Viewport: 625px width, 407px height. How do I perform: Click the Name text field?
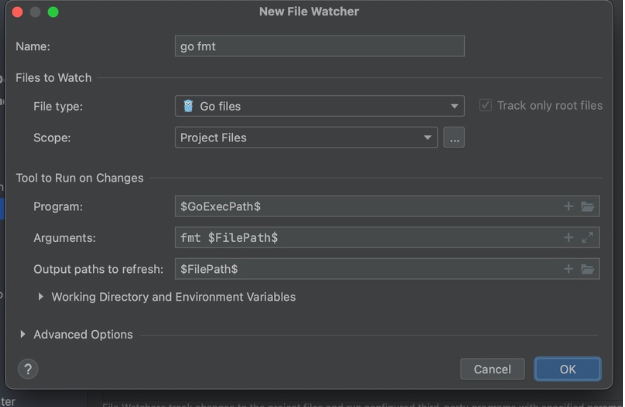point(319,46)
